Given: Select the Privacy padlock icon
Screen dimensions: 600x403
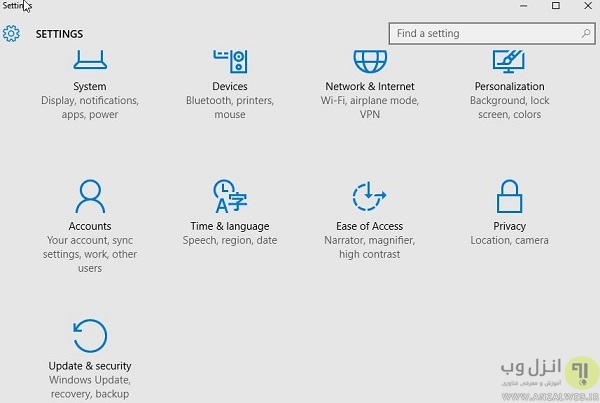Looking at the screenshot, I should coord(509,196).
